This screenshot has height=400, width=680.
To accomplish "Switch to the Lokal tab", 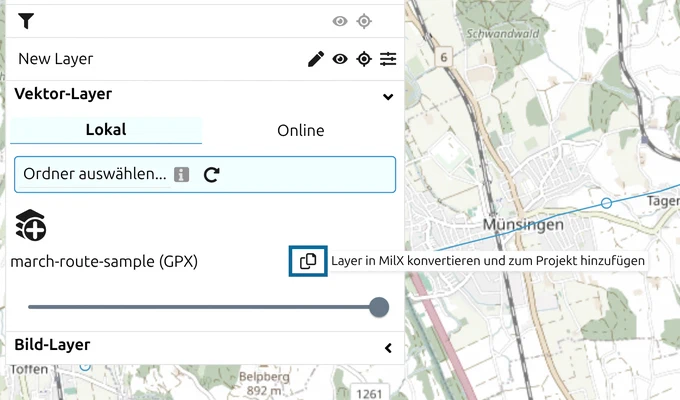I will (106, 130).
